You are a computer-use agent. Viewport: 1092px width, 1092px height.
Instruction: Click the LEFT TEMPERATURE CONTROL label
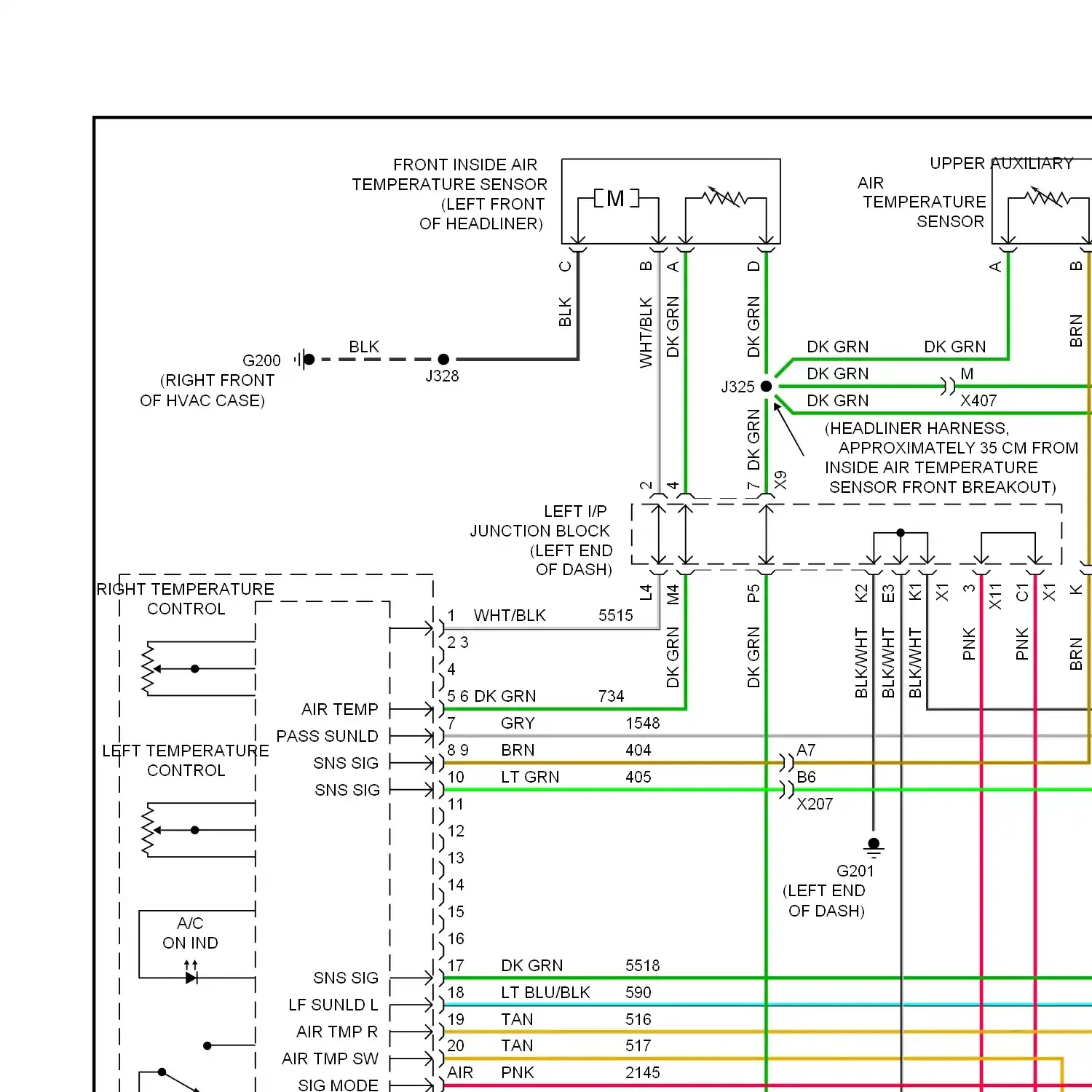pos(186,761)
